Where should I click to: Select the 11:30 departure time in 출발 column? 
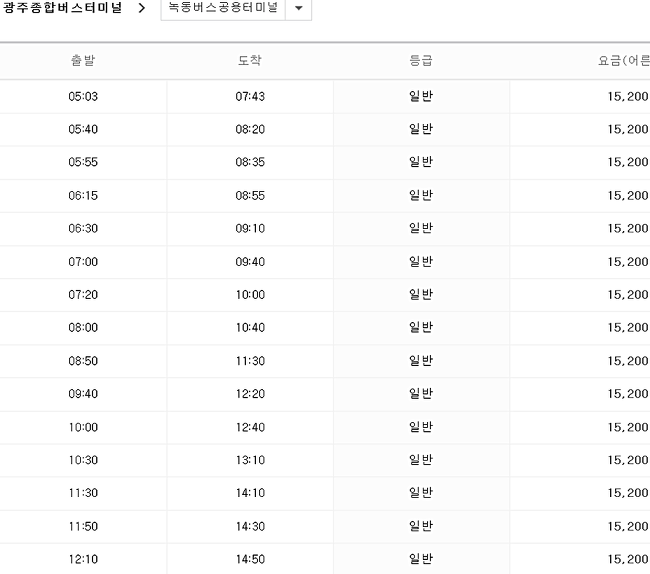pos(83,493)
